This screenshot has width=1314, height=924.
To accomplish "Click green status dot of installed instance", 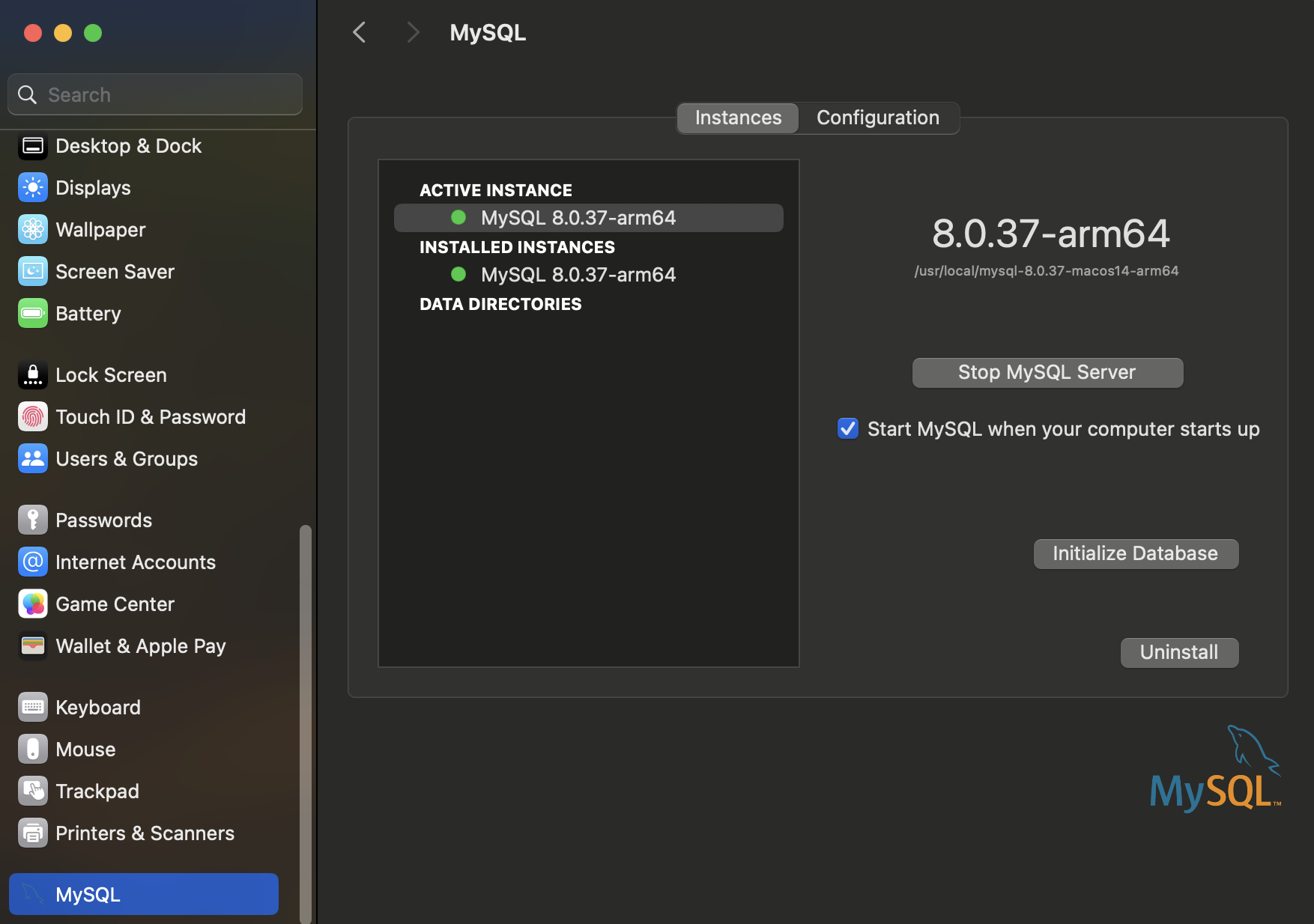I will [x=458, y=274].
